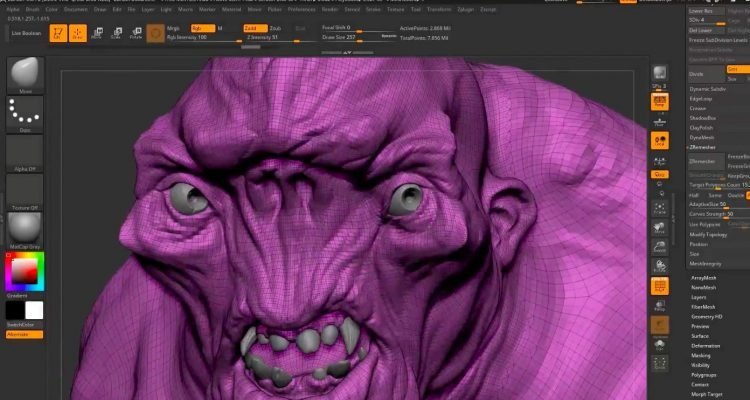750x400 pixels.
Task: Click the Rotate view icon on right shelf
Action: (660, 266)
